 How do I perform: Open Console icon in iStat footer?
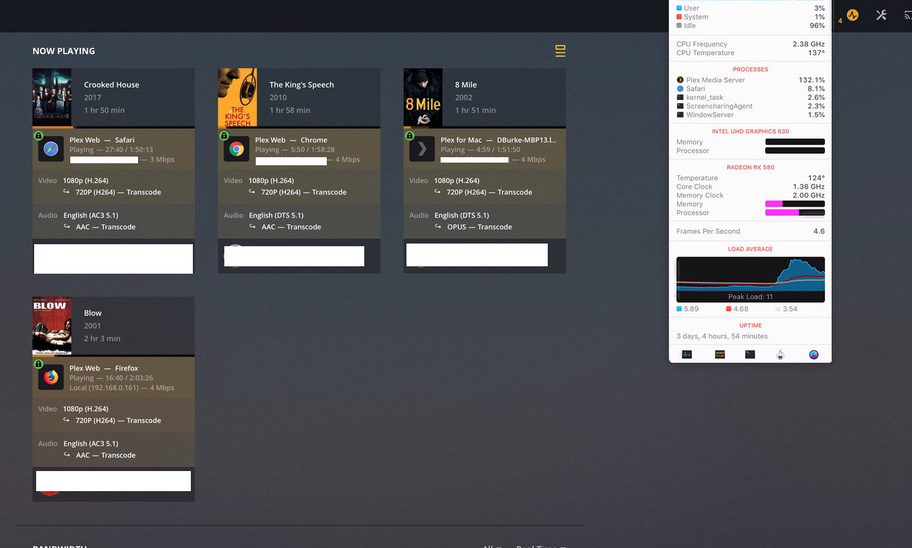tap(719, 354)
